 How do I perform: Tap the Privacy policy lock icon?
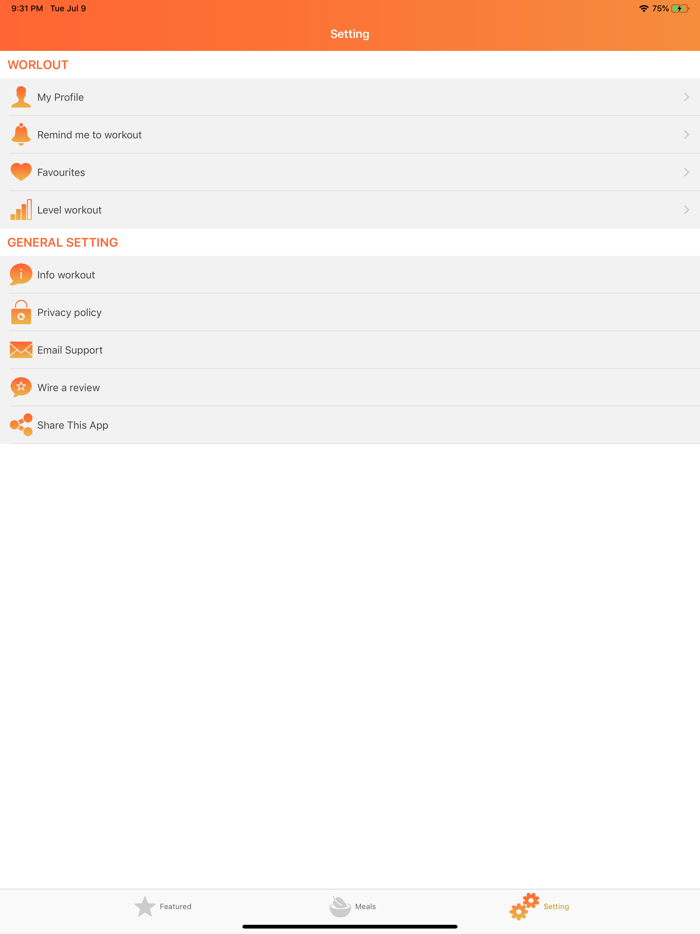[x=21, y=312]
